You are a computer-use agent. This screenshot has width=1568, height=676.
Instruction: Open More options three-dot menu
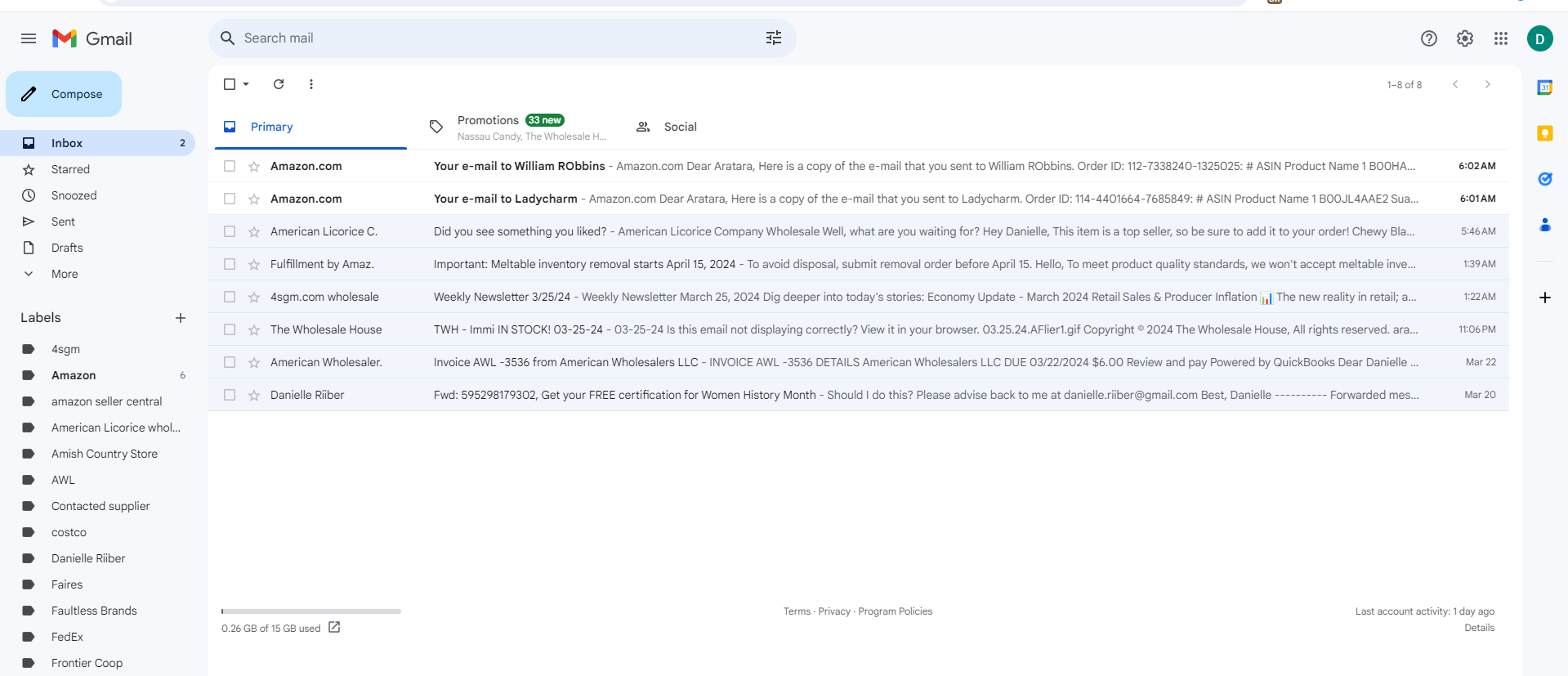pos(311,84)
